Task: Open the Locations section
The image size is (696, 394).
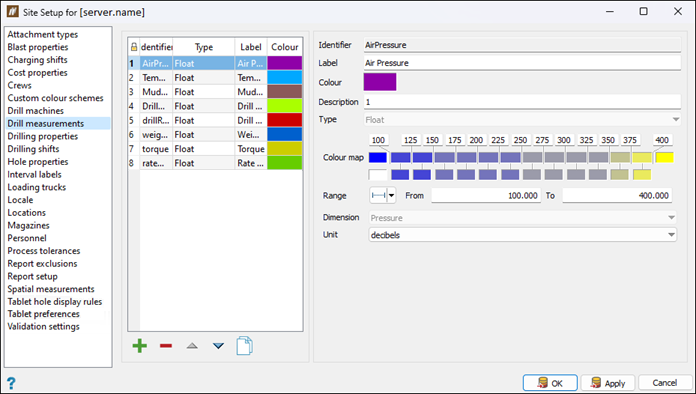Action: (x=26, y=213)
